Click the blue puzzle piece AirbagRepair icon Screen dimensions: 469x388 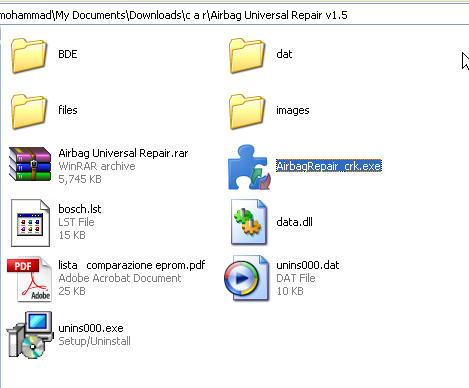249,167
